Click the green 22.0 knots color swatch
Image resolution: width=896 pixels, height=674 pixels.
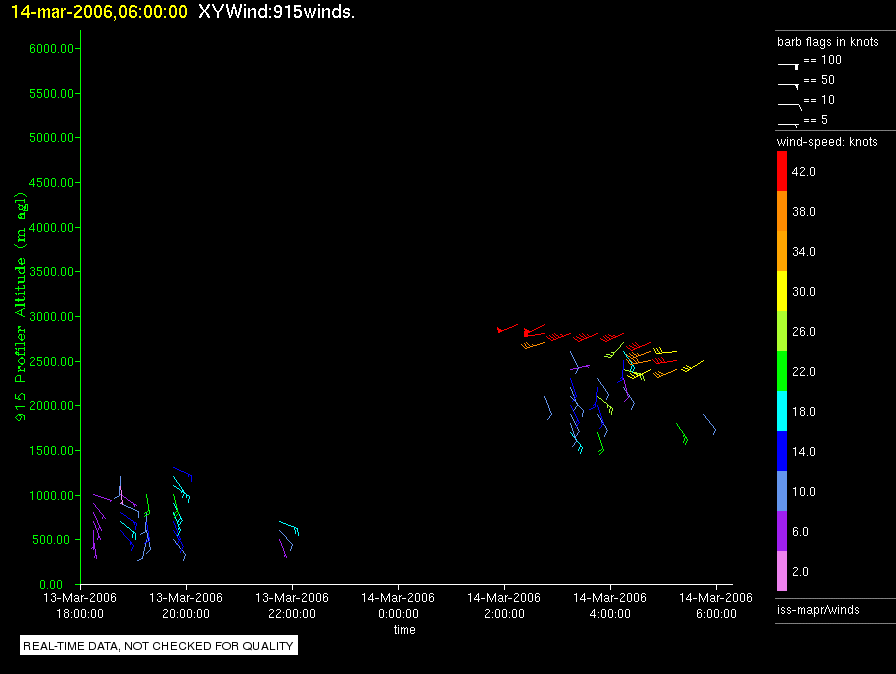click(x=782, y=371)
